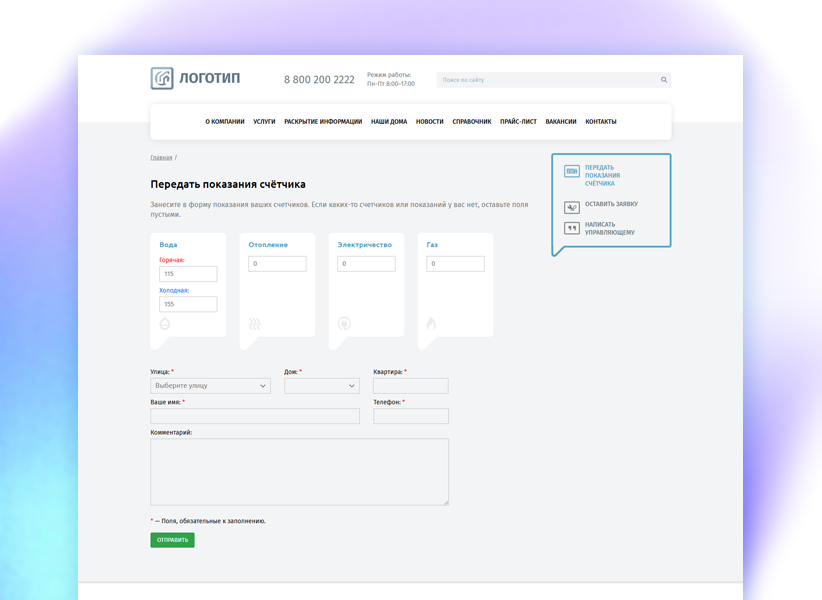Click the electricity plug icon

click(x=344, y=324)
